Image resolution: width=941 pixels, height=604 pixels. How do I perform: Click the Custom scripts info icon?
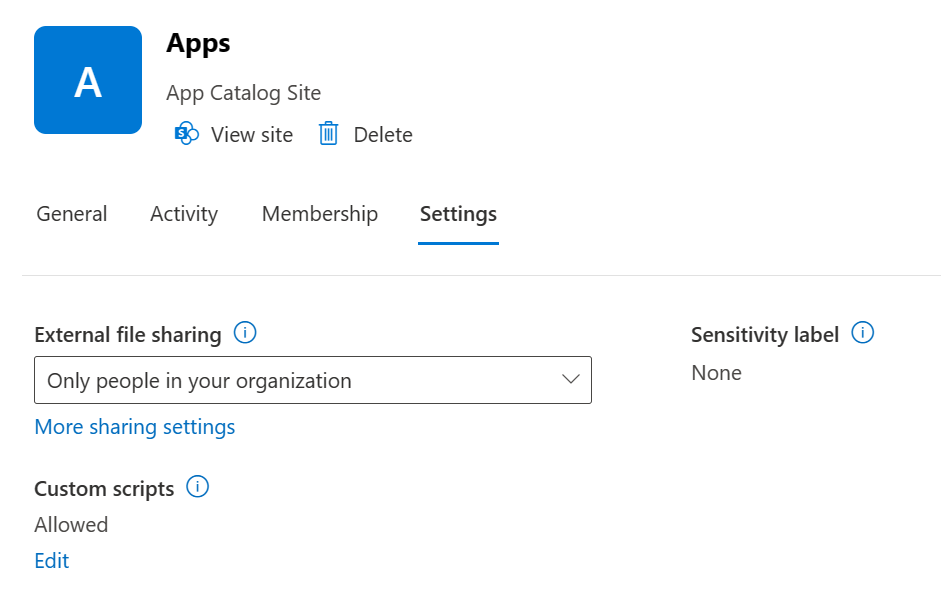tap(198, 487)
